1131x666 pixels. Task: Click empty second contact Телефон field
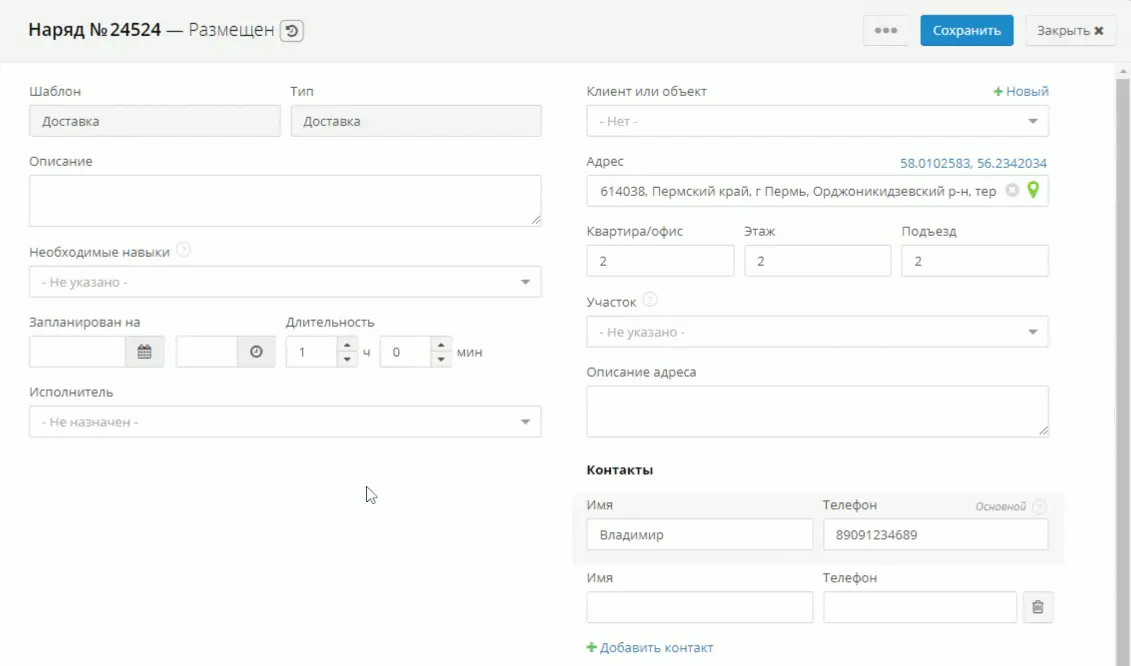click(920, 608)
